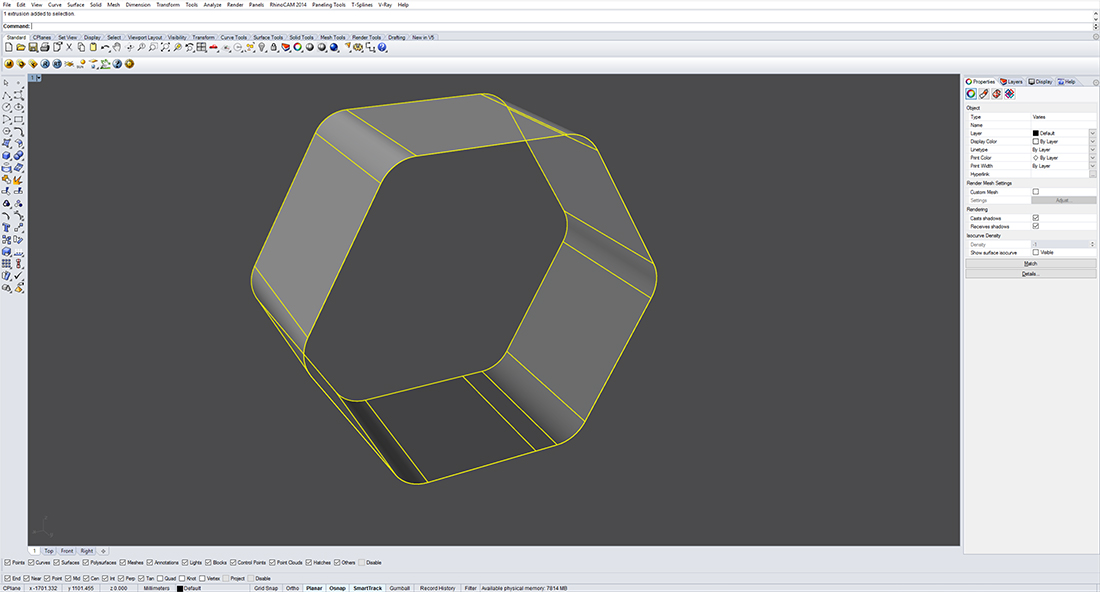This screenshot has height=592, width=1100.
Task: Click the color wheel icon in Standard toolbar
Action: point(297,48)
